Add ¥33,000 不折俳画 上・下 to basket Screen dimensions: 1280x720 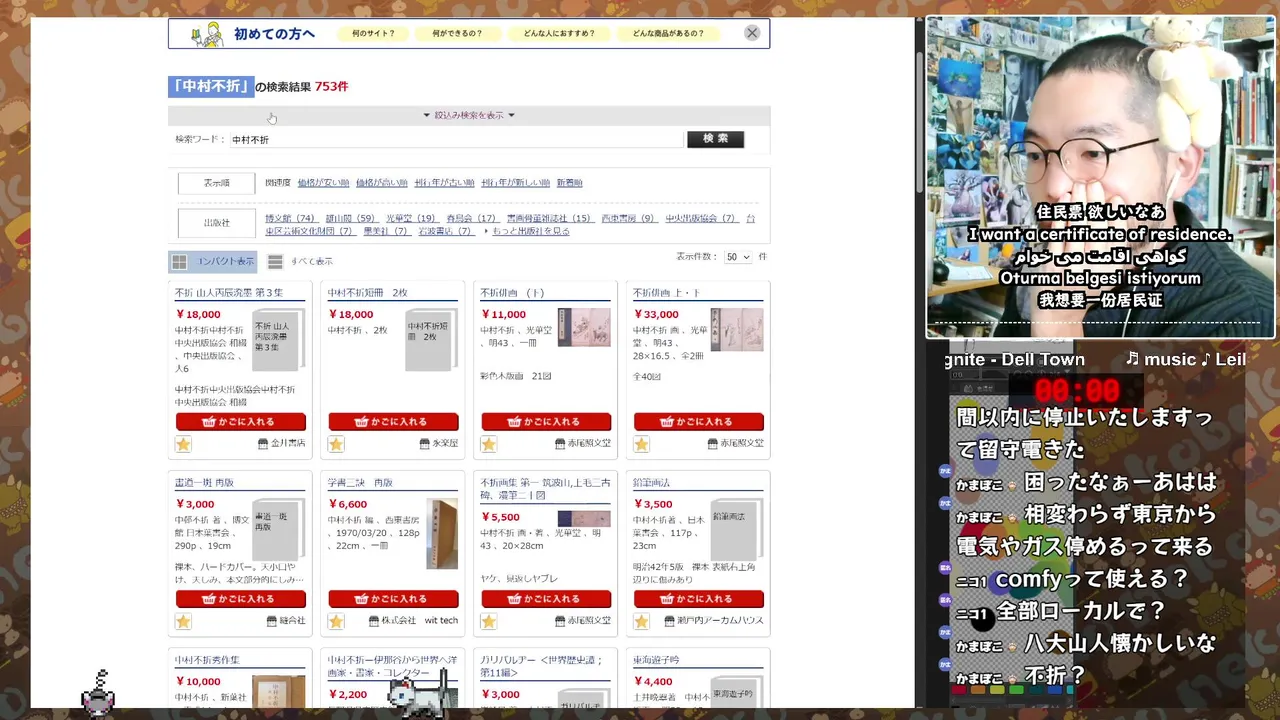(699, 422)
